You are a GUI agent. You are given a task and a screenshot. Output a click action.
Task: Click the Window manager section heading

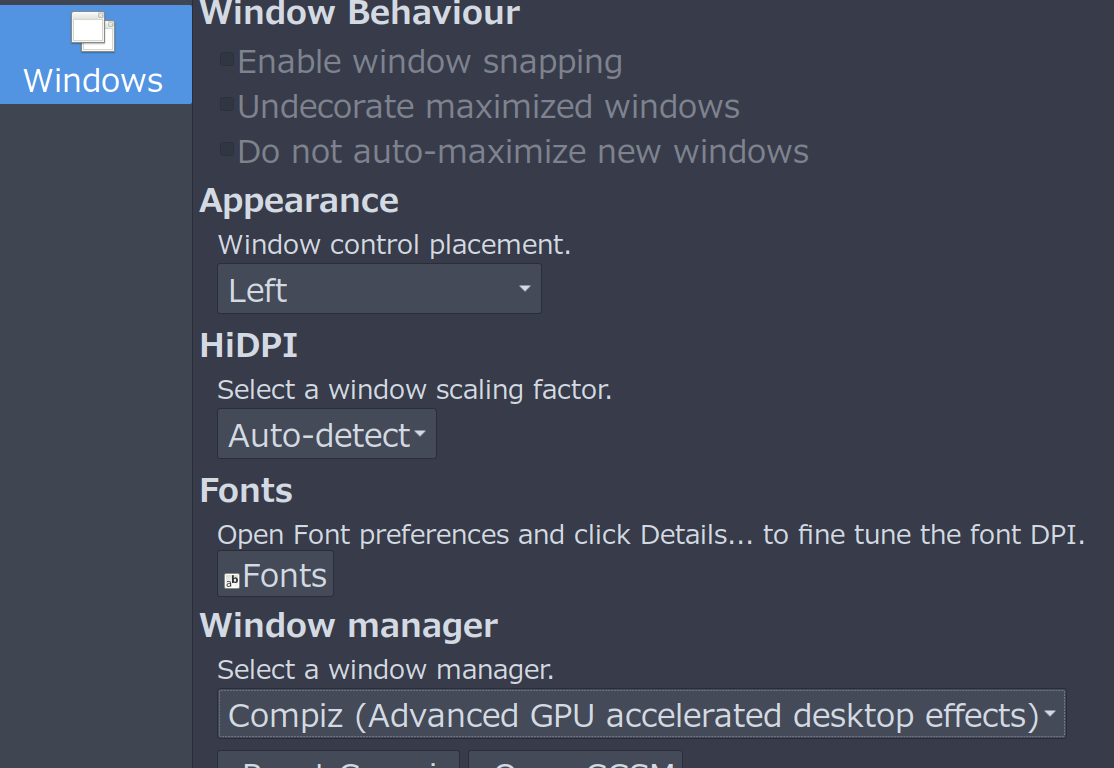[x=349, y=626]
